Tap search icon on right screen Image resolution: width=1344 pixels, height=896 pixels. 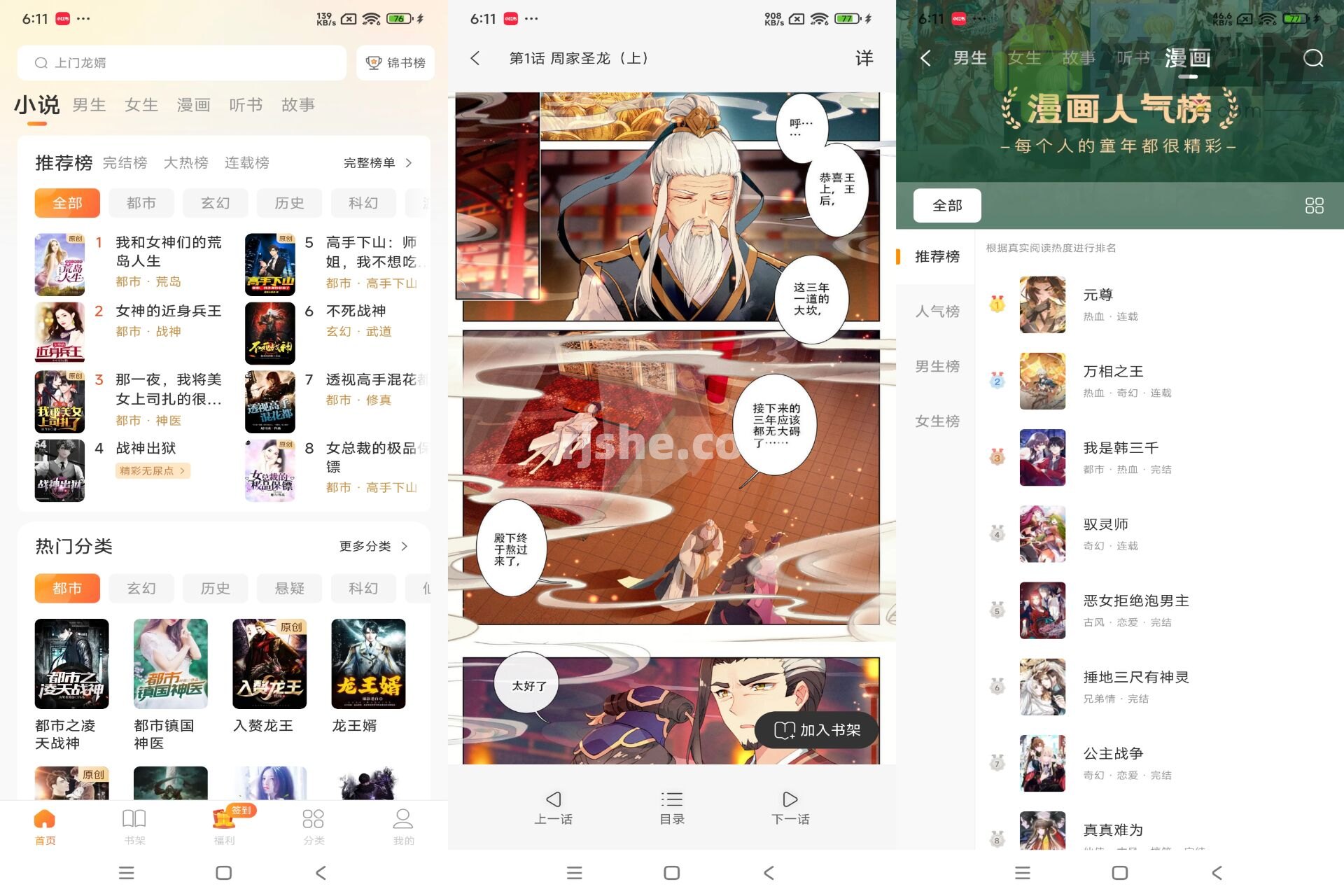coord(1312,56)
